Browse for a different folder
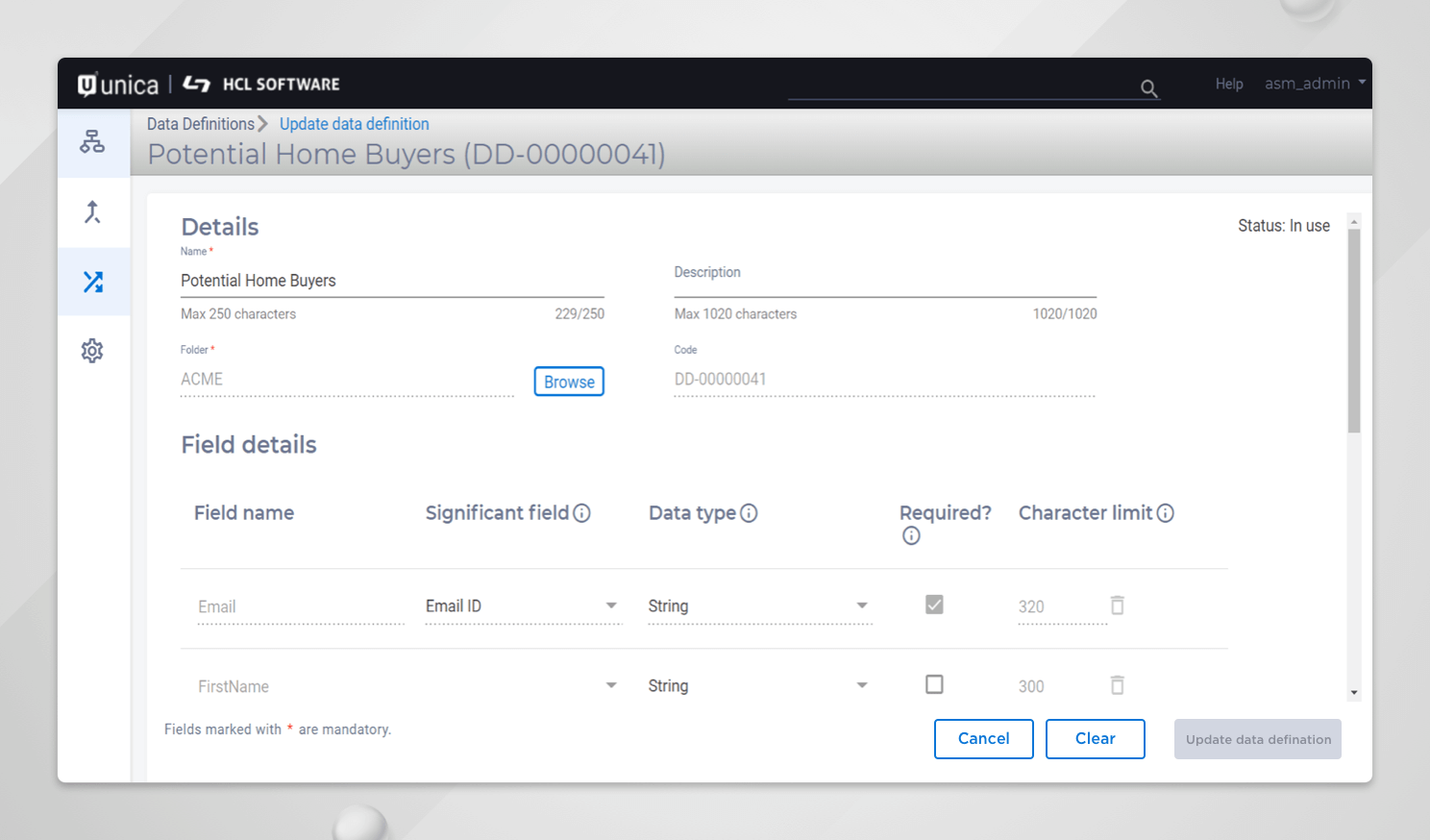The width and height of the screenshot is (1430, 840). coord(569,382)
